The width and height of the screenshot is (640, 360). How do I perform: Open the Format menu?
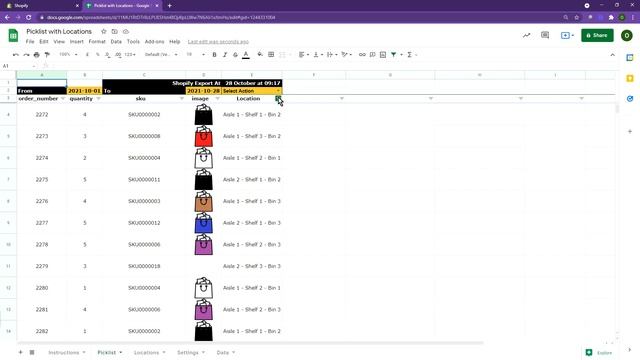(97, 42)
